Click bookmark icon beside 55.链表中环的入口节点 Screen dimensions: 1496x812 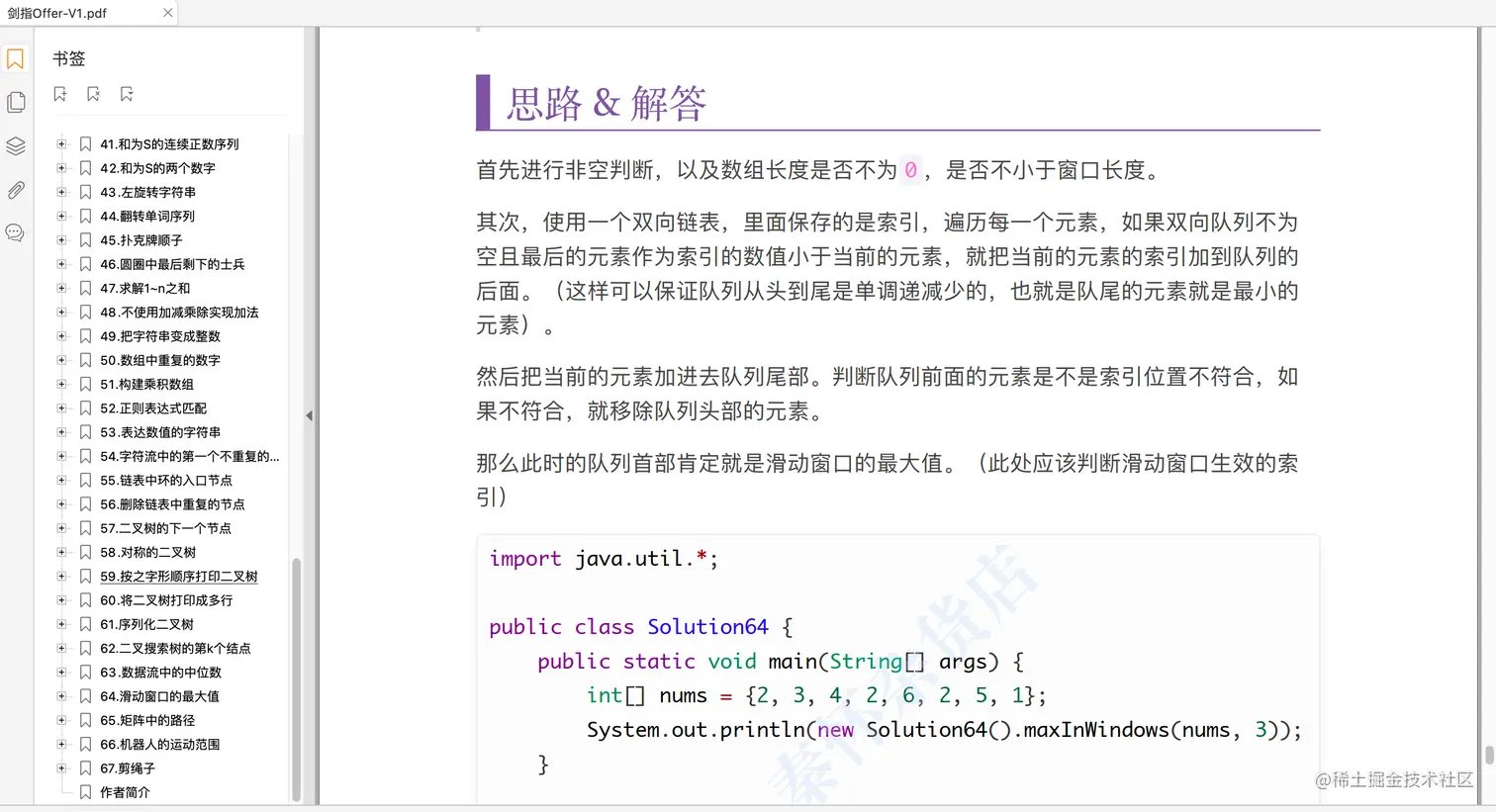coord(85,480)
